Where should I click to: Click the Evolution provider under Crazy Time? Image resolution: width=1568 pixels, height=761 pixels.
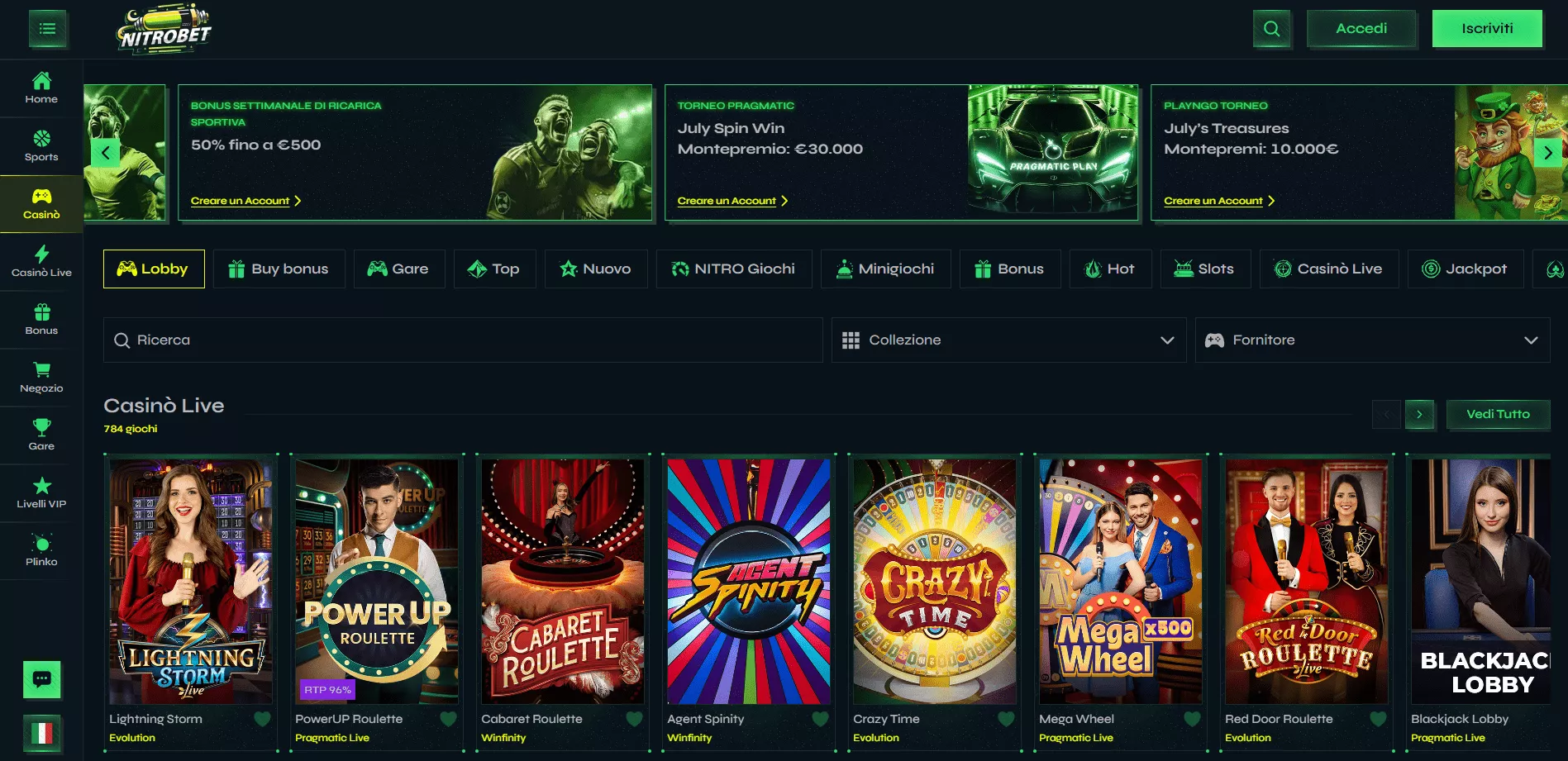point(876,738)
